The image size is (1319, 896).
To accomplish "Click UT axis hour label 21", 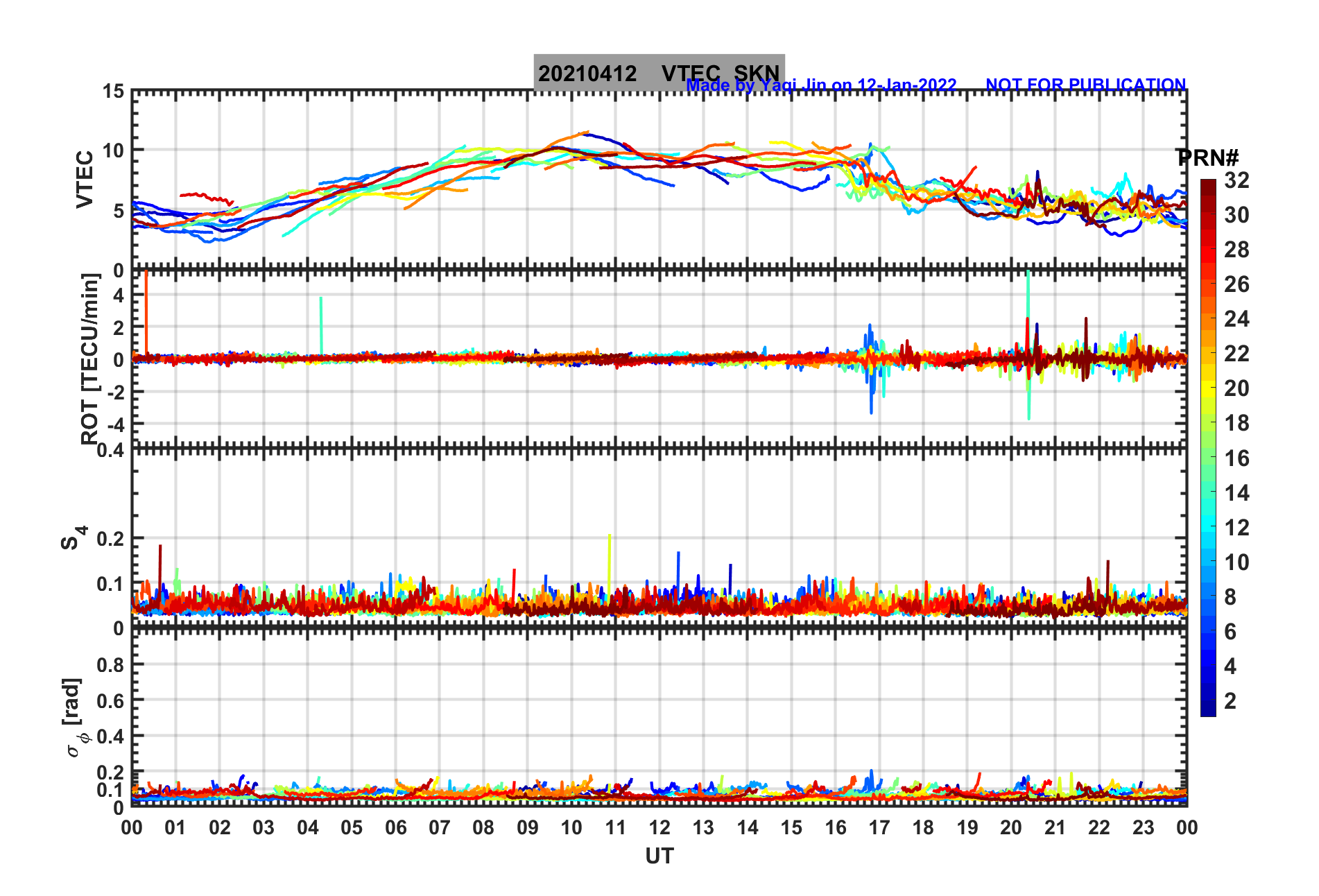I will pyautogui.click(x=1055, y=827).
